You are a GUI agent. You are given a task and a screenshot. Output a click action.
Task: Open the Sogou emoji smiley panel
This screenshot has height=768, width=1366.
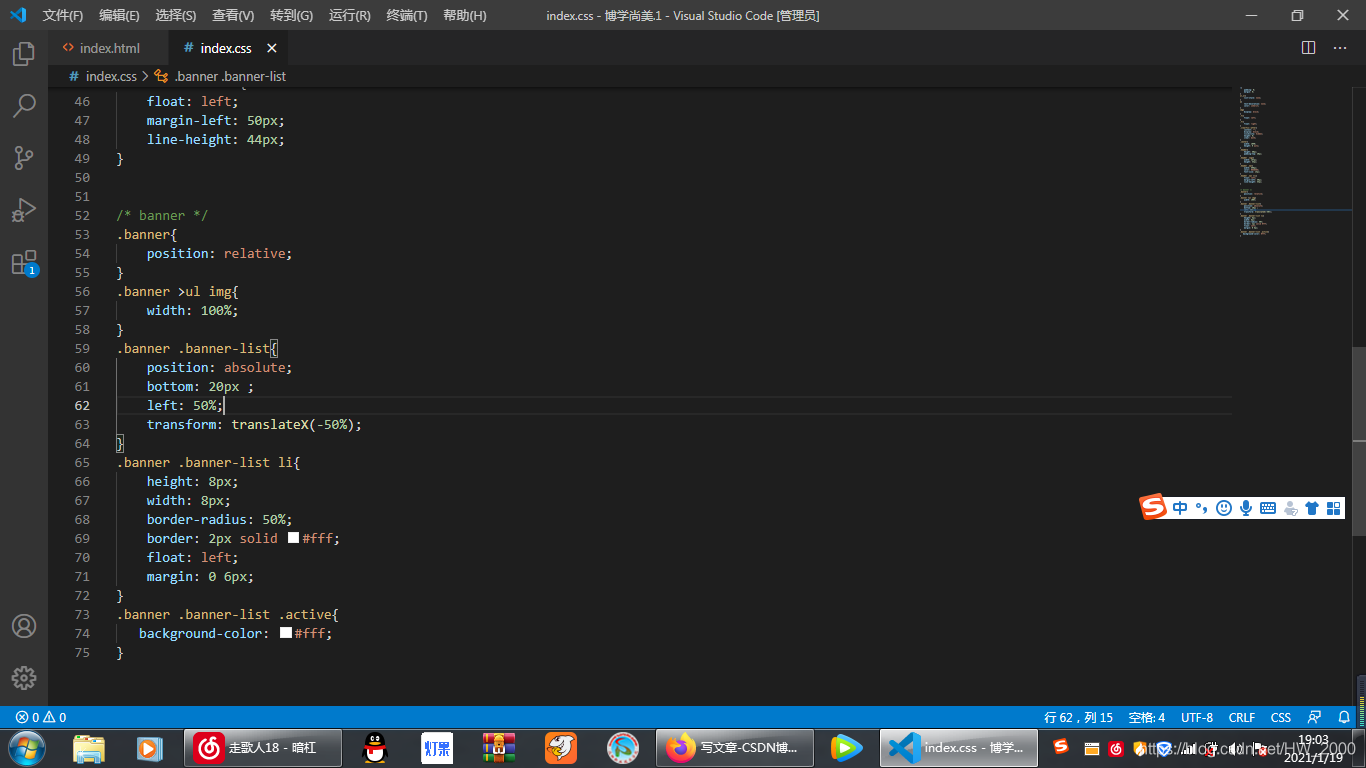[x=1224, y=508]
